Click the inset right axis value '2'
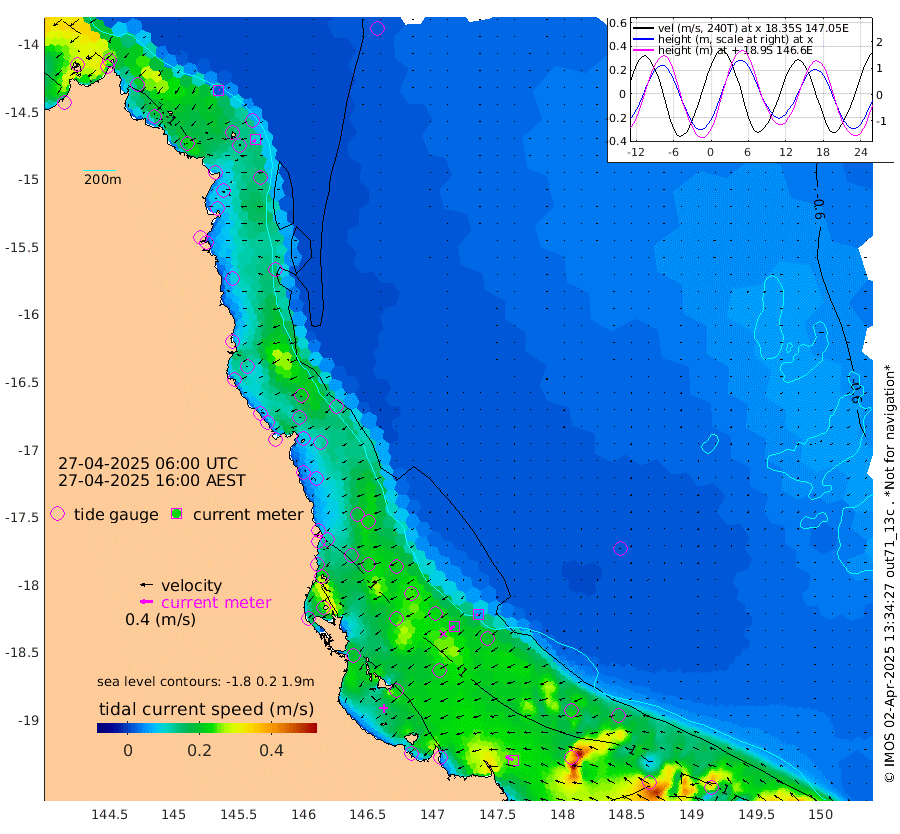Image resolution: width=900 pixels, height=834 pixels. [x=879, y=41]
